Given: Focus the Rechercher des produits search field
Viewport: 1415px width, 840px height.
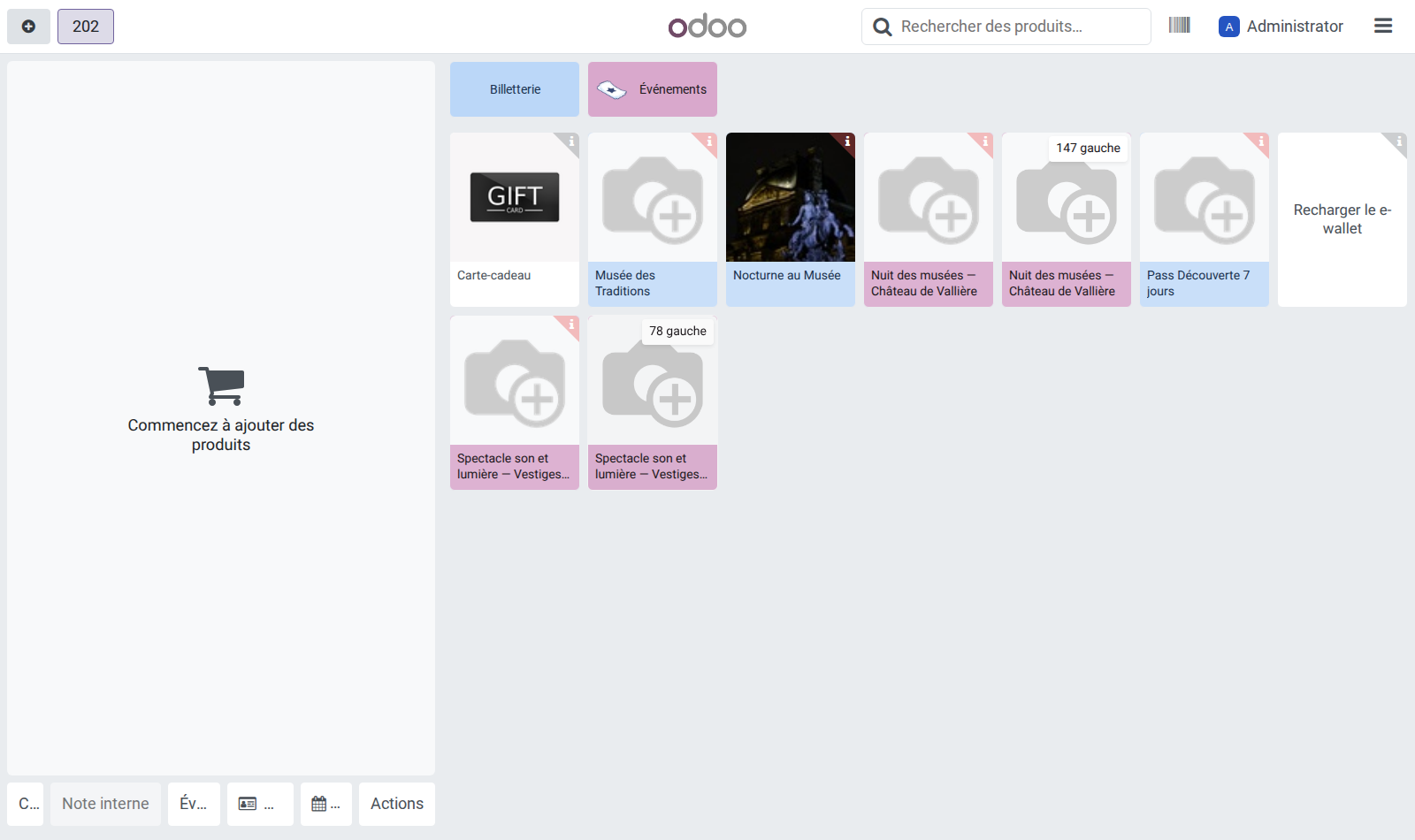Looking at the screenshot, I should pyautogui.click(x=1006, y=27).
